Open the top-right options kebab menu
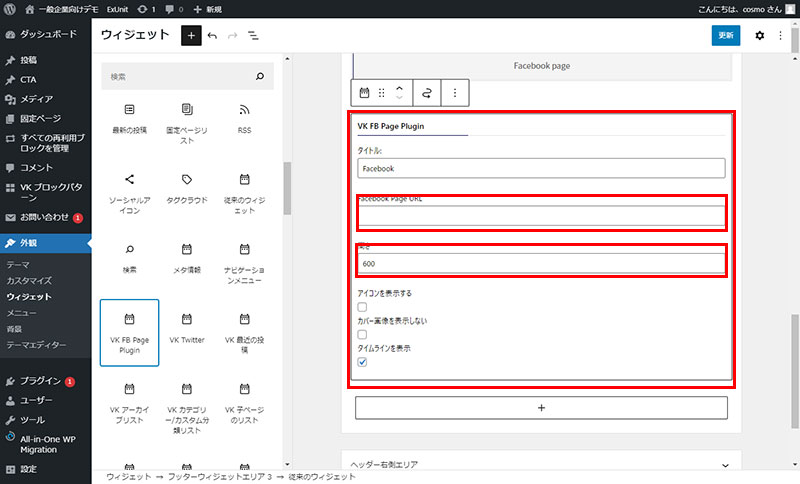 pos(780,35)
